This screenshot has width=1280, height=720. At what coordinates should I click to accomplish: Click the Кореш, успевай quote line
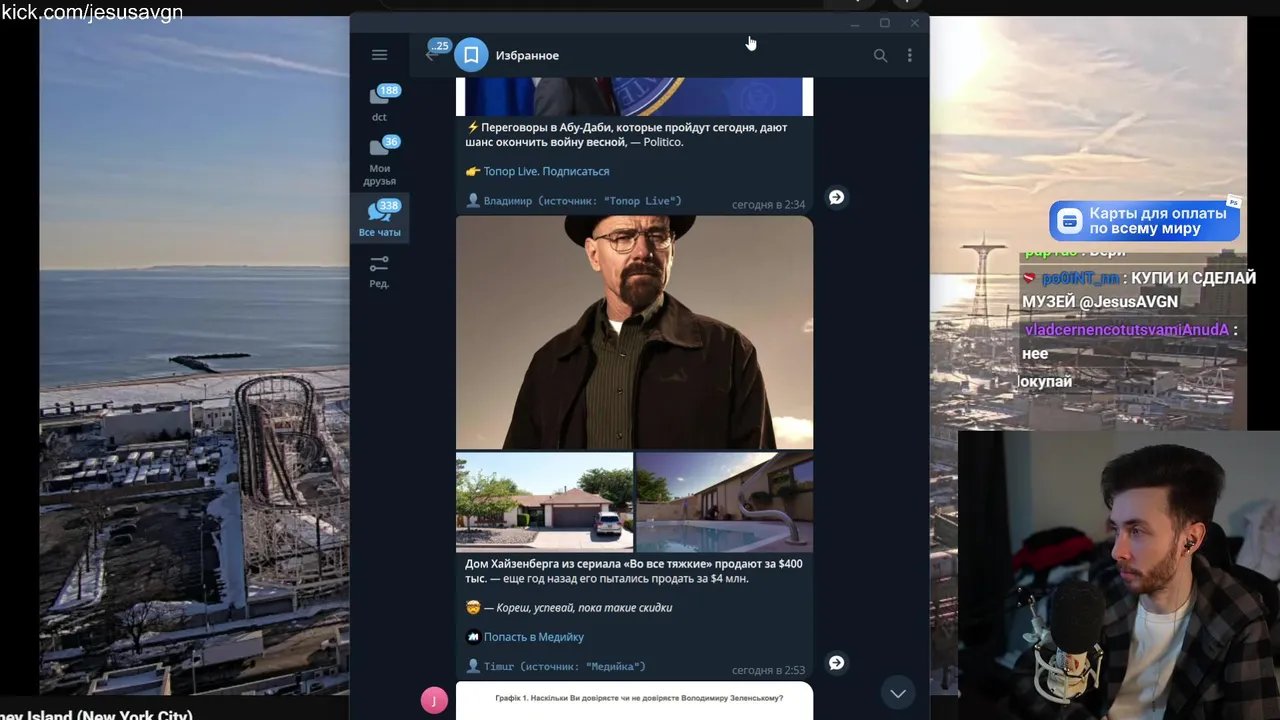coord(568,608)
